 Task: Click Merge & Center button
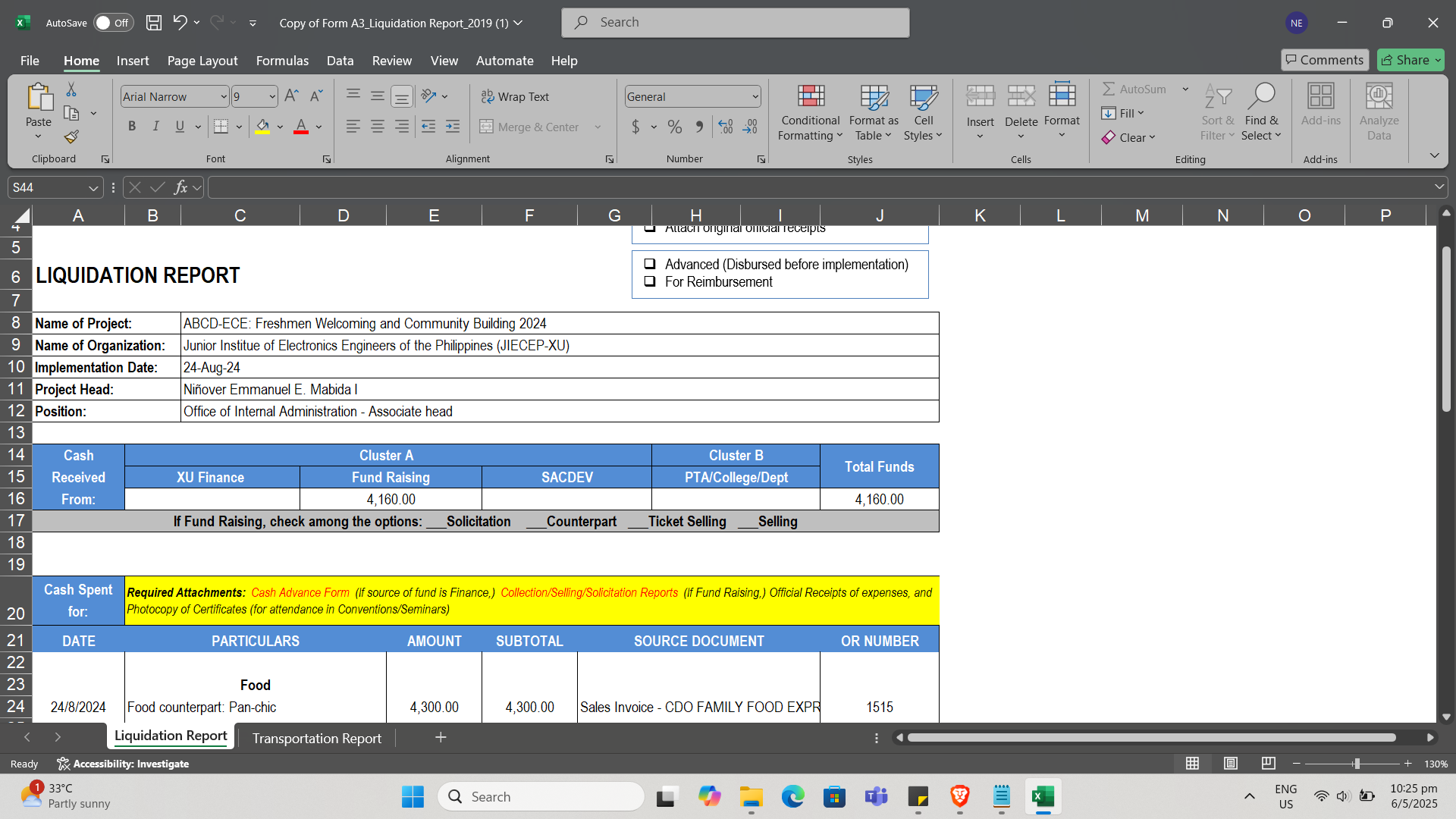(x=529, y=127)
